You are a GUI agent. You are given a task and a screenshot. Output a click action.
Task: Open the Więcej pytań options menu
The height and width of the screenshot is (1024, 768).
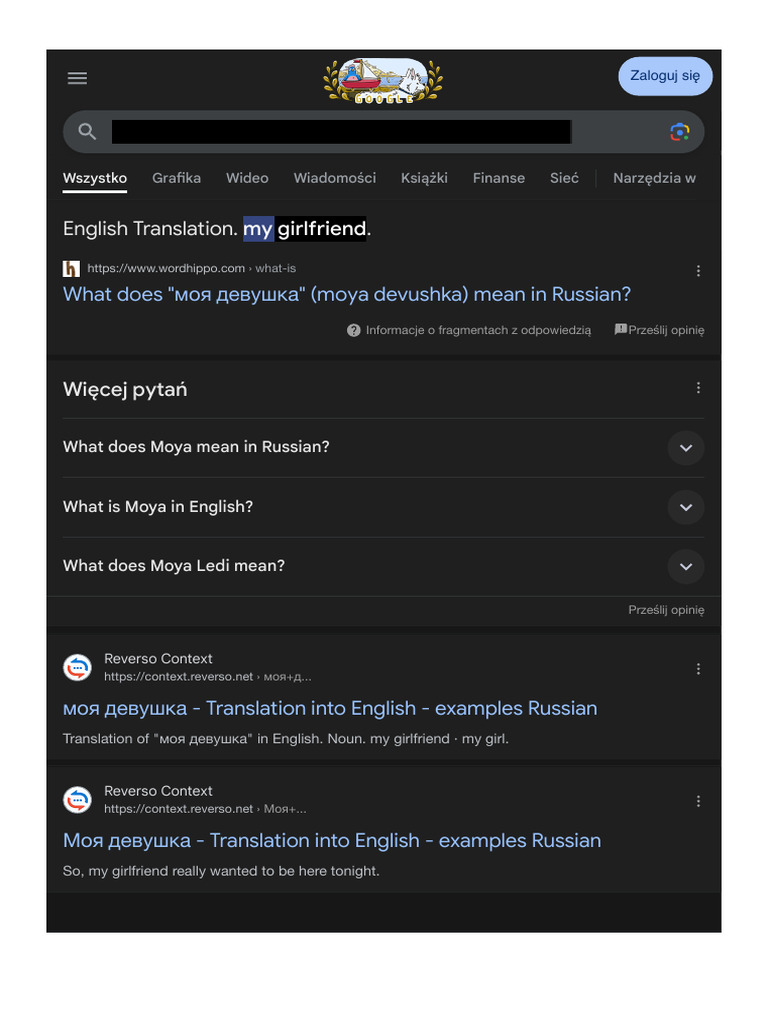pos(698,388)
